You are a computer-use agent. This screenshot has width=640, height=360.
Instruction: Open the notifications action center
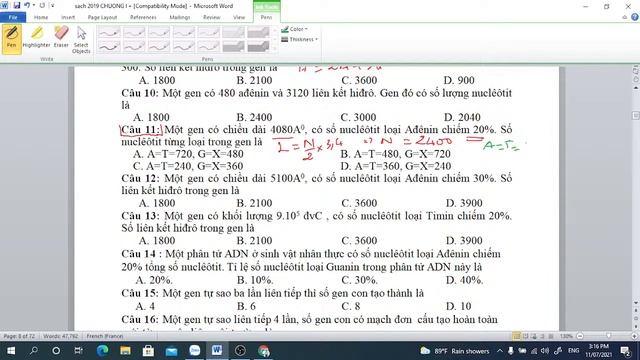(x=625, y=351)
